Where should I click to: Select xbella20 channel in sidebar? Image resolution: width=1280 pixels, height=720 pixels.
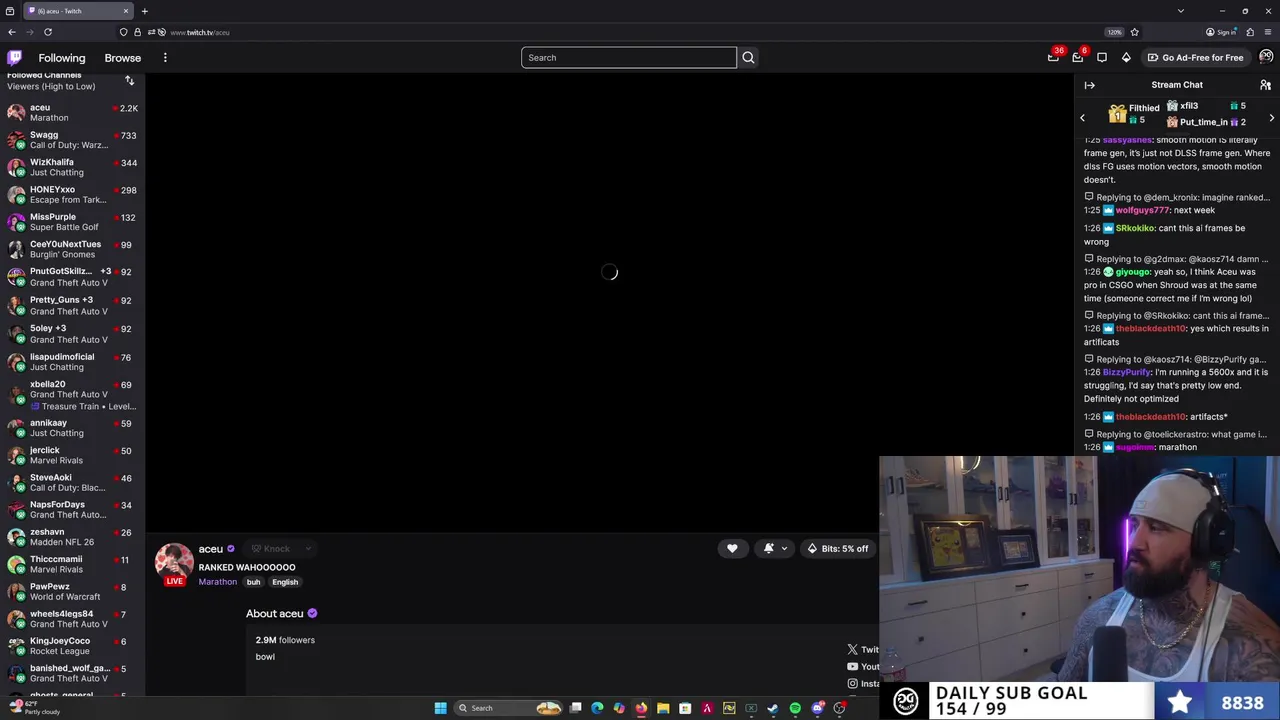coord(72,395)
